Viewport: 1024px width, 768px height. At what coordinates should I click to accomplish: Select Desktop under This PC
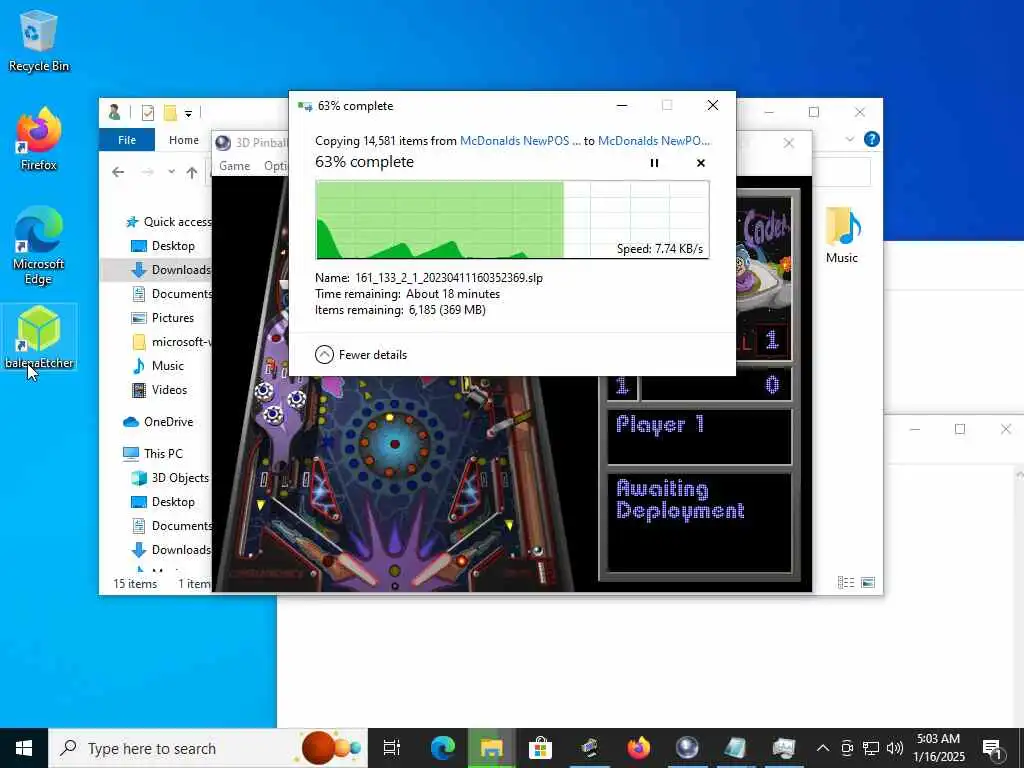[163, 502]
